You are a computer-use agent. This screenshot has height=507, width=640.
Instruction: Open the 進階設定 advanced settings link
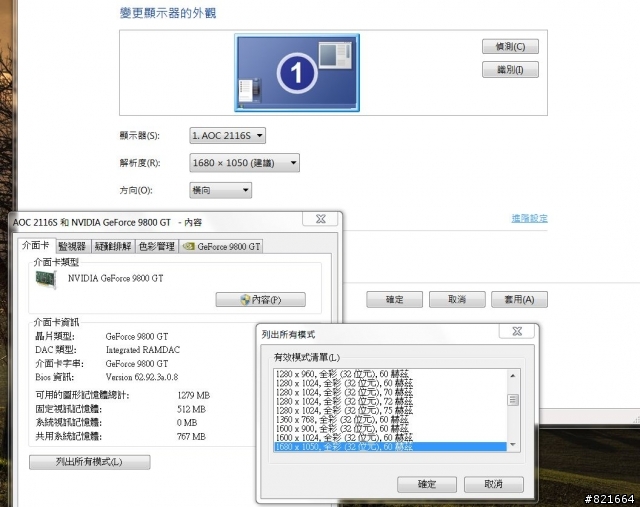coord(529,218)
